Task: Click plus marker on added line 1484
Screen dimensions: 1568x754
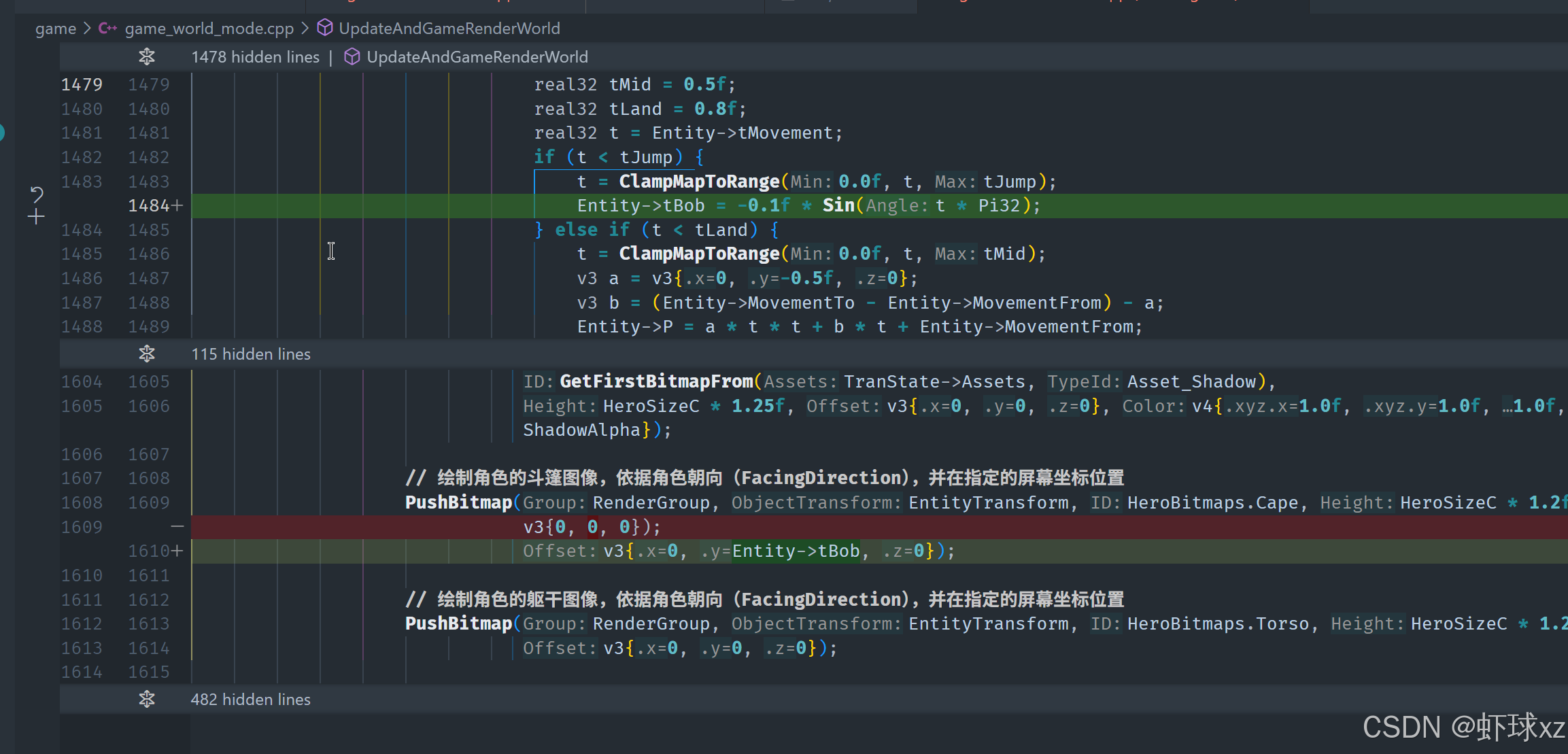Action: coord(177,205)
